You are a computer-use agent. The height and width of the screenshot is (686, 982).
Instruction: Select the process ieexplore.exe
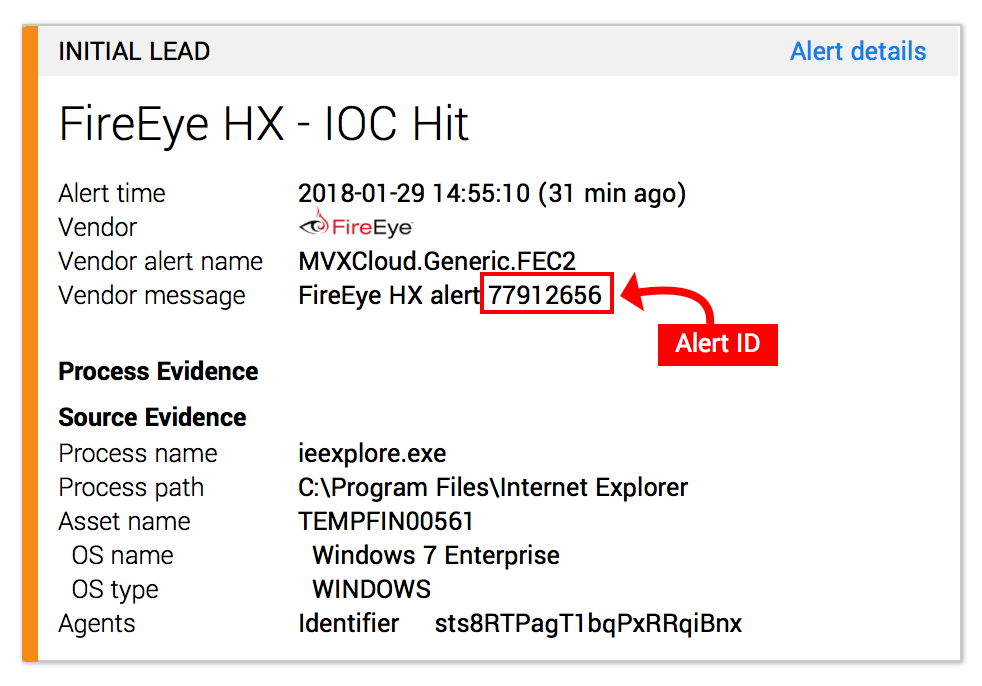click(x=372, y=454)
